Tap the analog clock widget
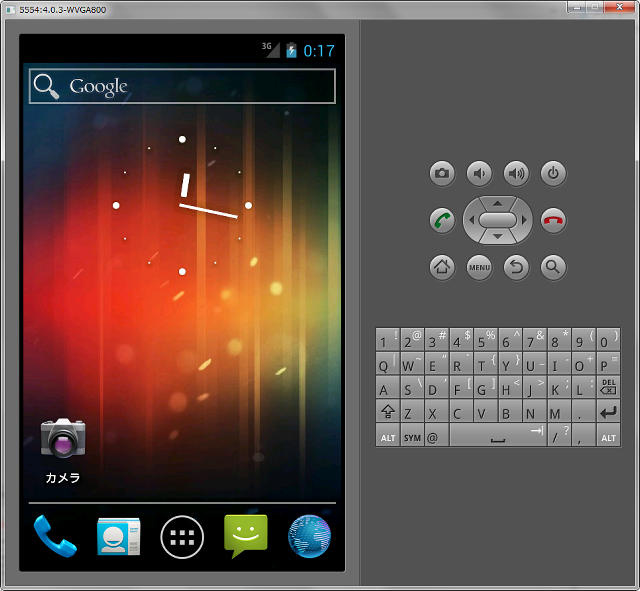Viewport: 640px width, 591px height. (x=182, y=205)
